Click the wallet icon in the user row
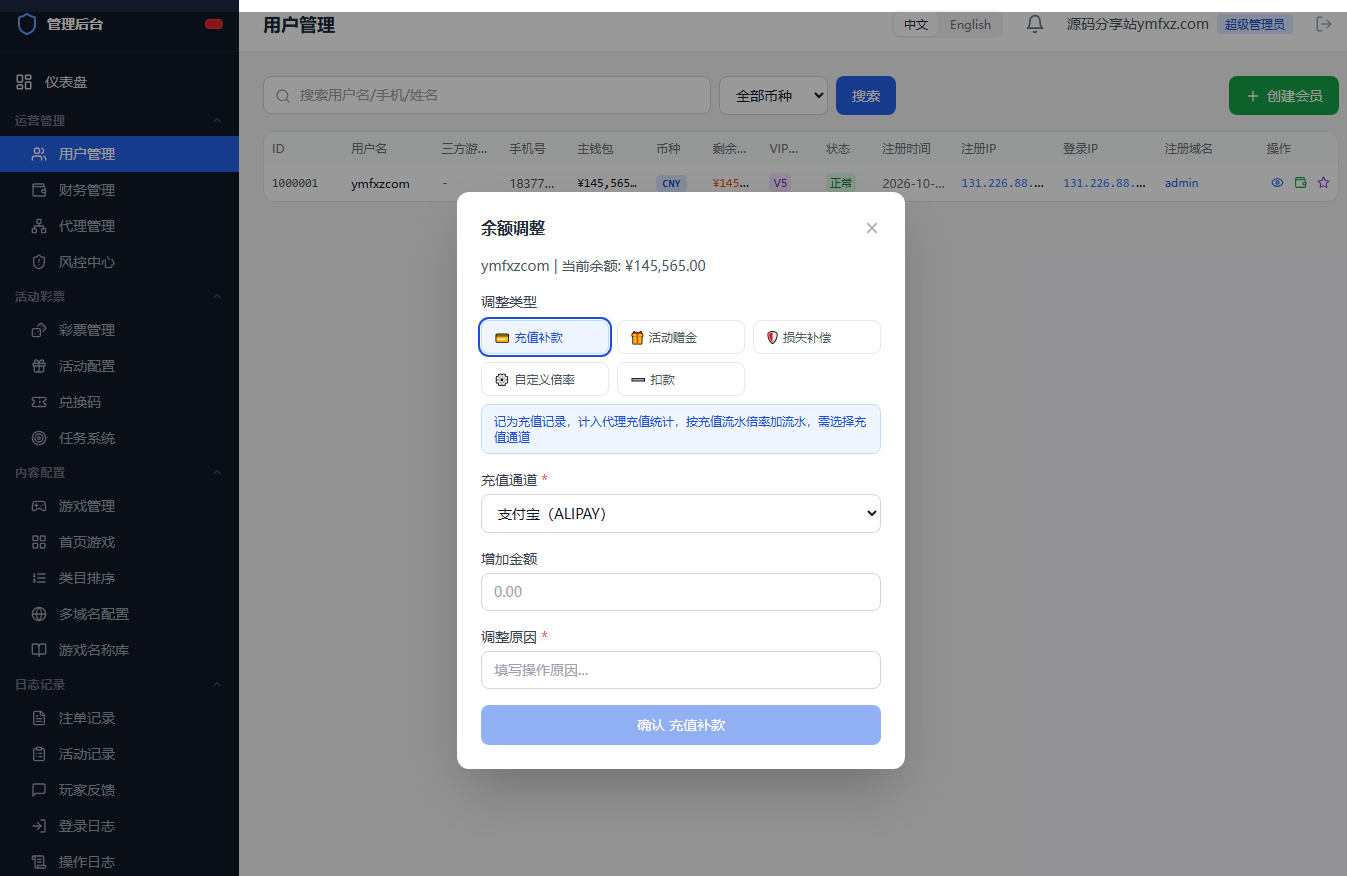 tap(1300, 183)
